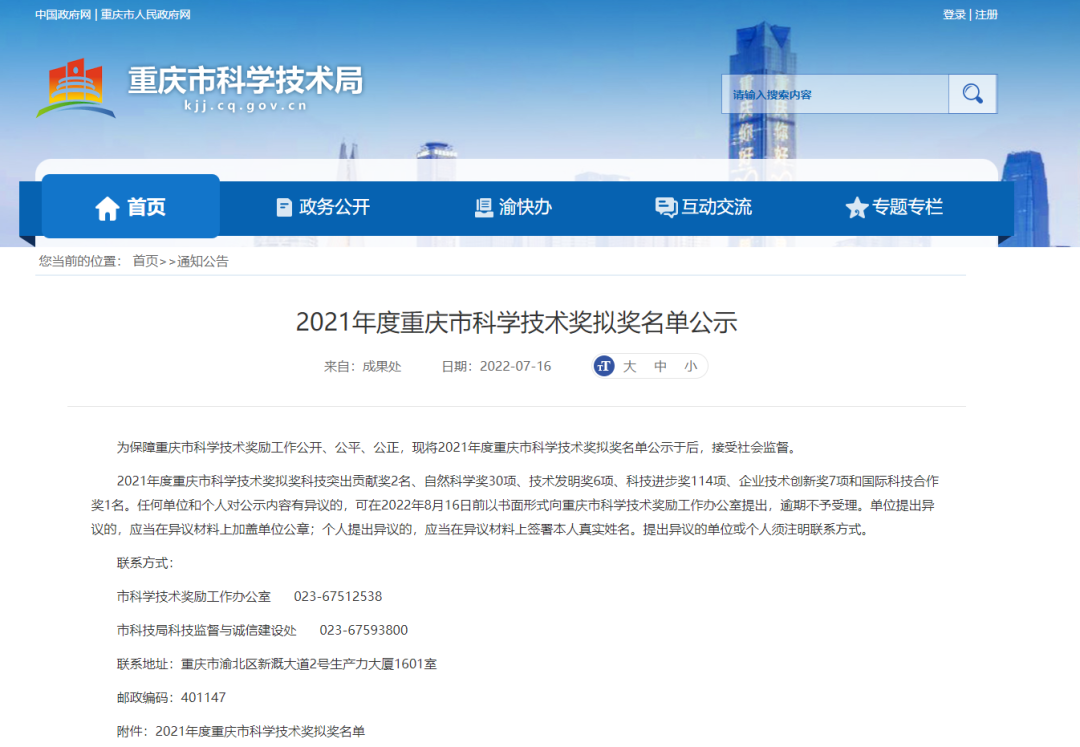The image size is (1080, 747).
Task: Click phone number 023-67593800
Action: (x=364, y=630)
